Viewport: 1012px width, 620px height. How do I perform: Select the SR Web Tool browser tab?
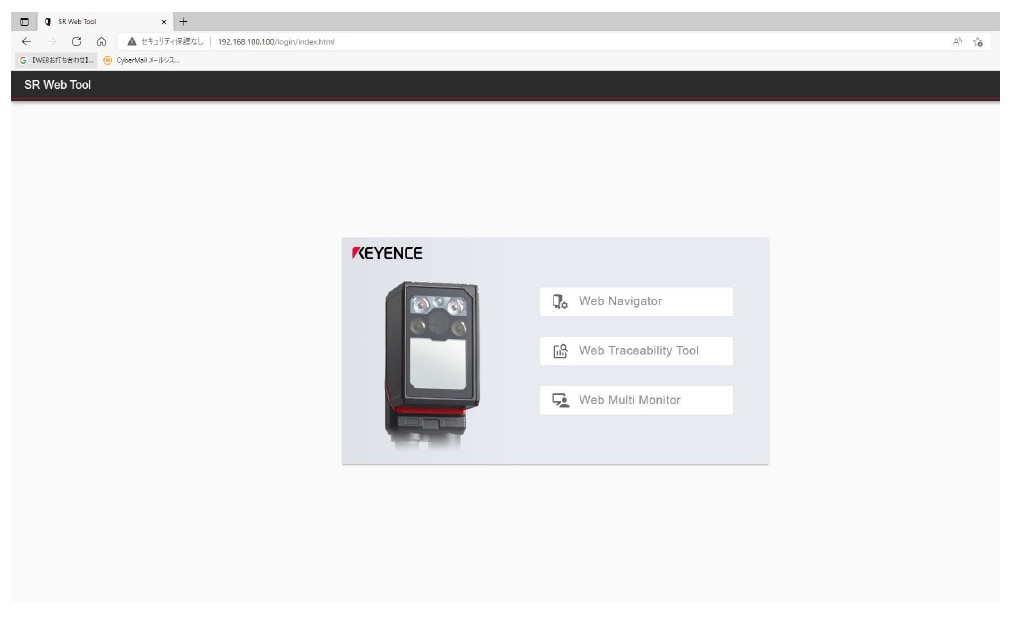click(105, 22)
